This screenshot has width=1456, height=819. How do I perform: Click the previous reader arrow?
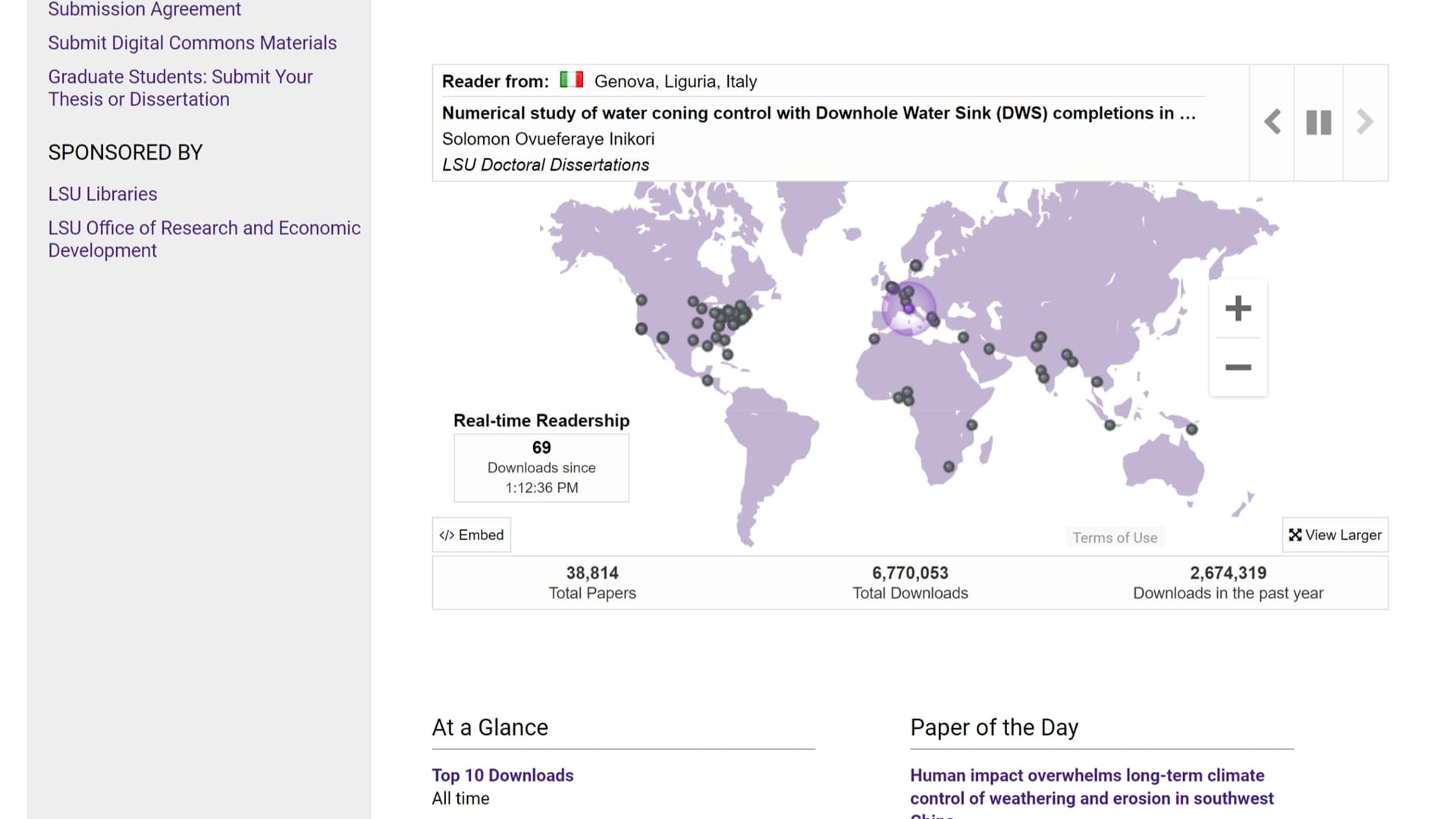[1272, 122]
